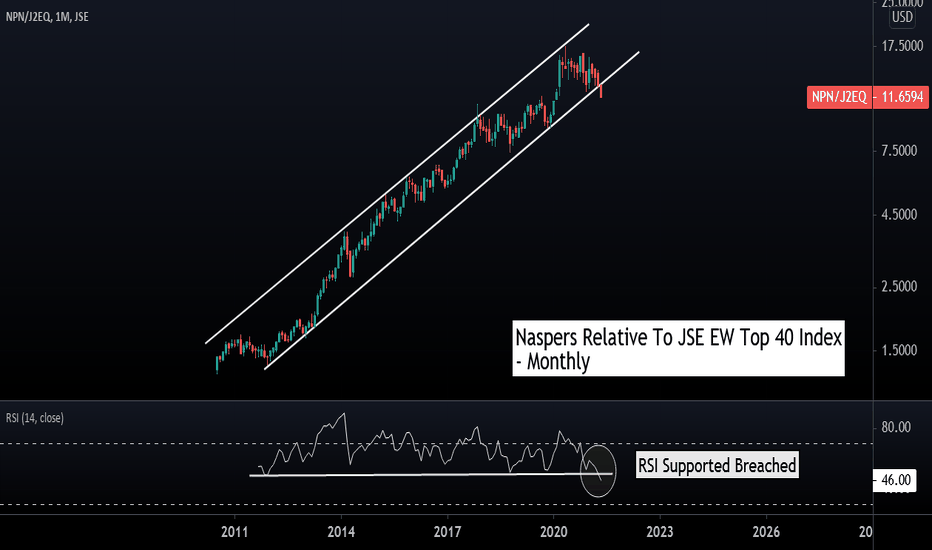
Task: Click the 11.6594 current price value
Action: click(x=902, y=97)
